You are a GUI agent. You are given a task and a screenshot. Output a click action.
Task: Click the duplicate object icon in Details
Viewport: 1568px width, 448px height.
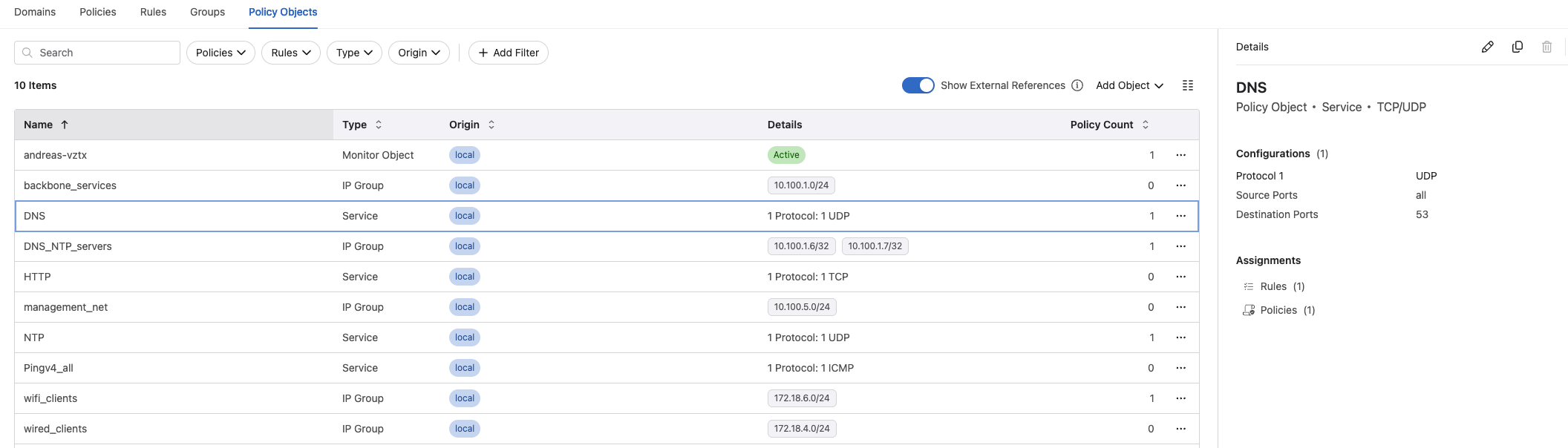coord(1517,47)
